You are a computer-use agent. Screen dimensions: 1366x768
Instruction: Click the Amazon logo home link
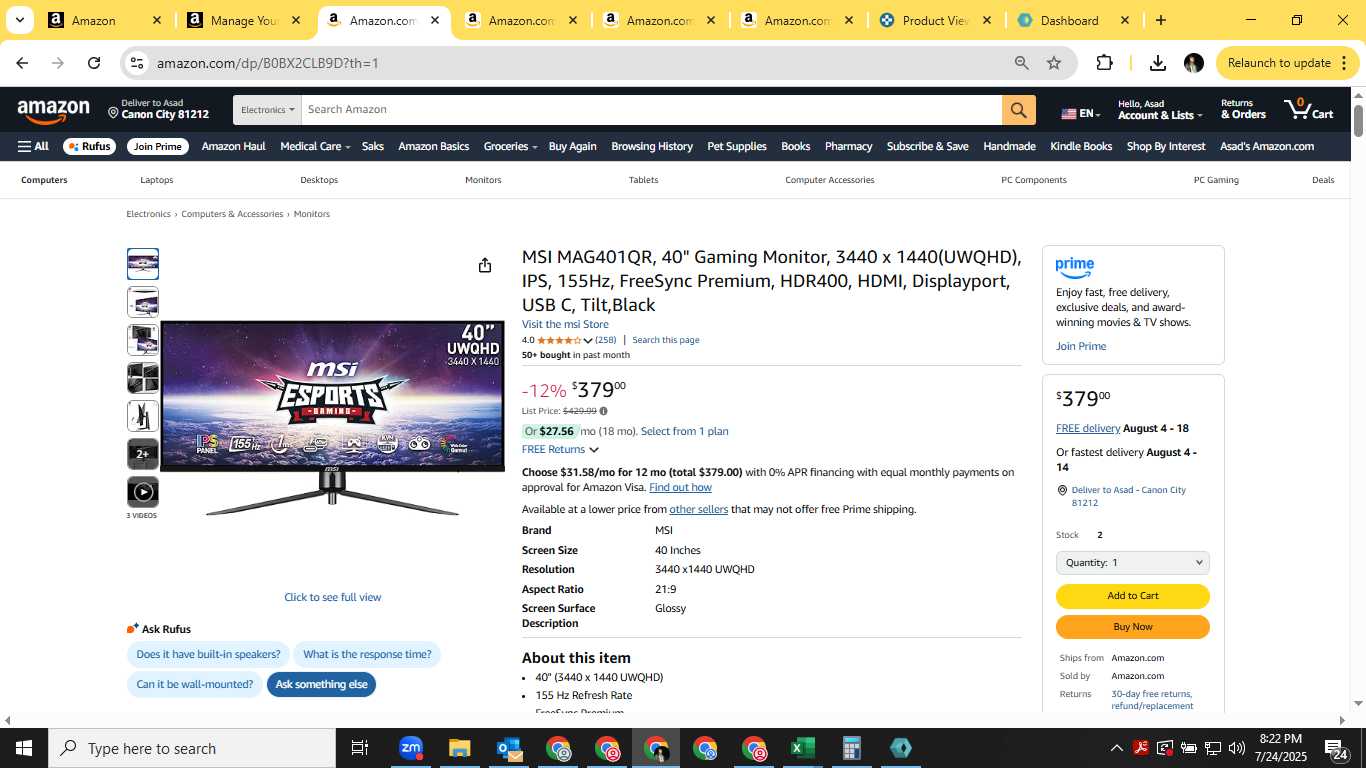pos(54,112)
